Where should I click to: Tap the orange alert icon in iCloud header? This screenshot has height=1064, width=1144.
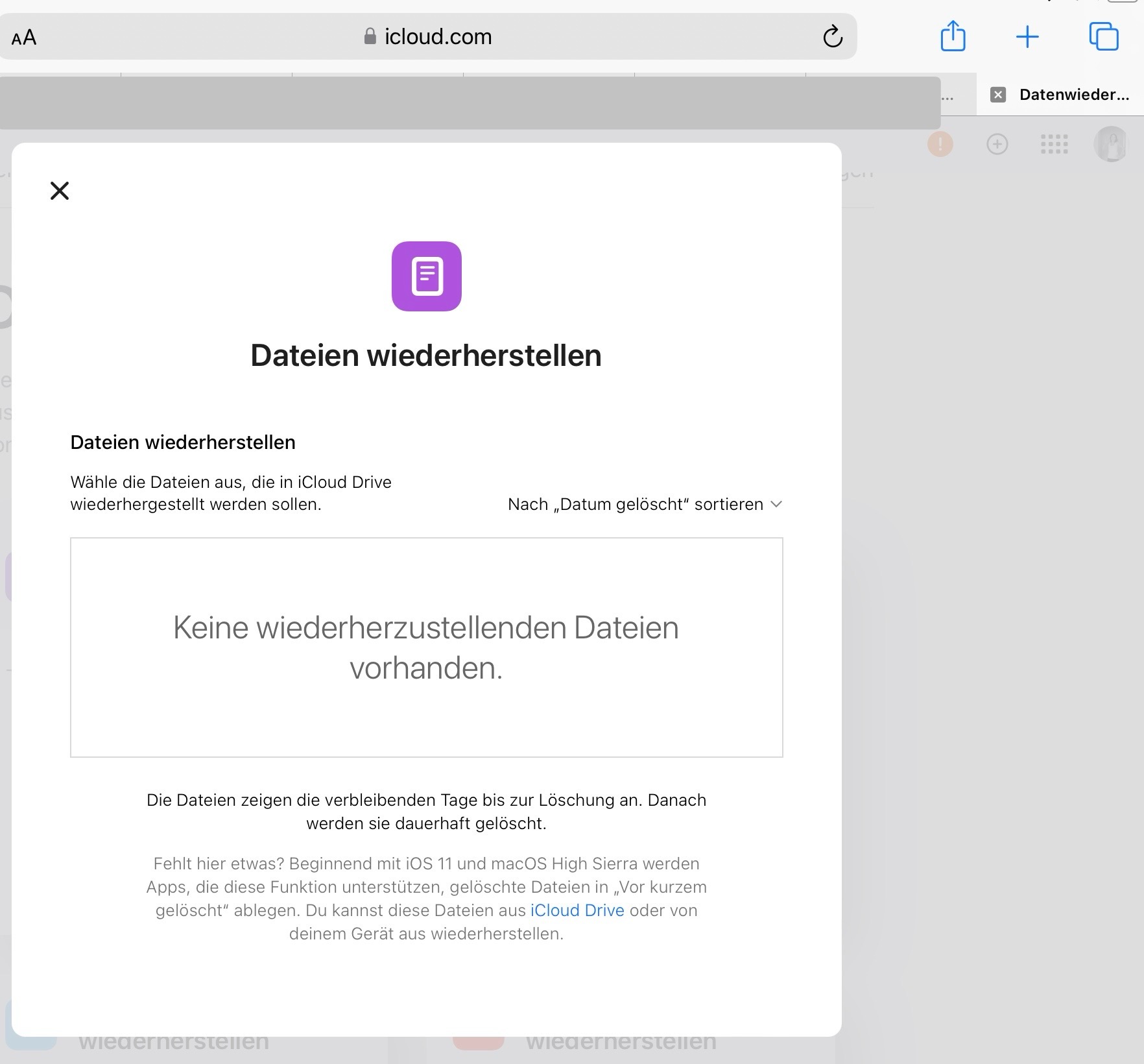pyautogui.click(x=940, y=144)
